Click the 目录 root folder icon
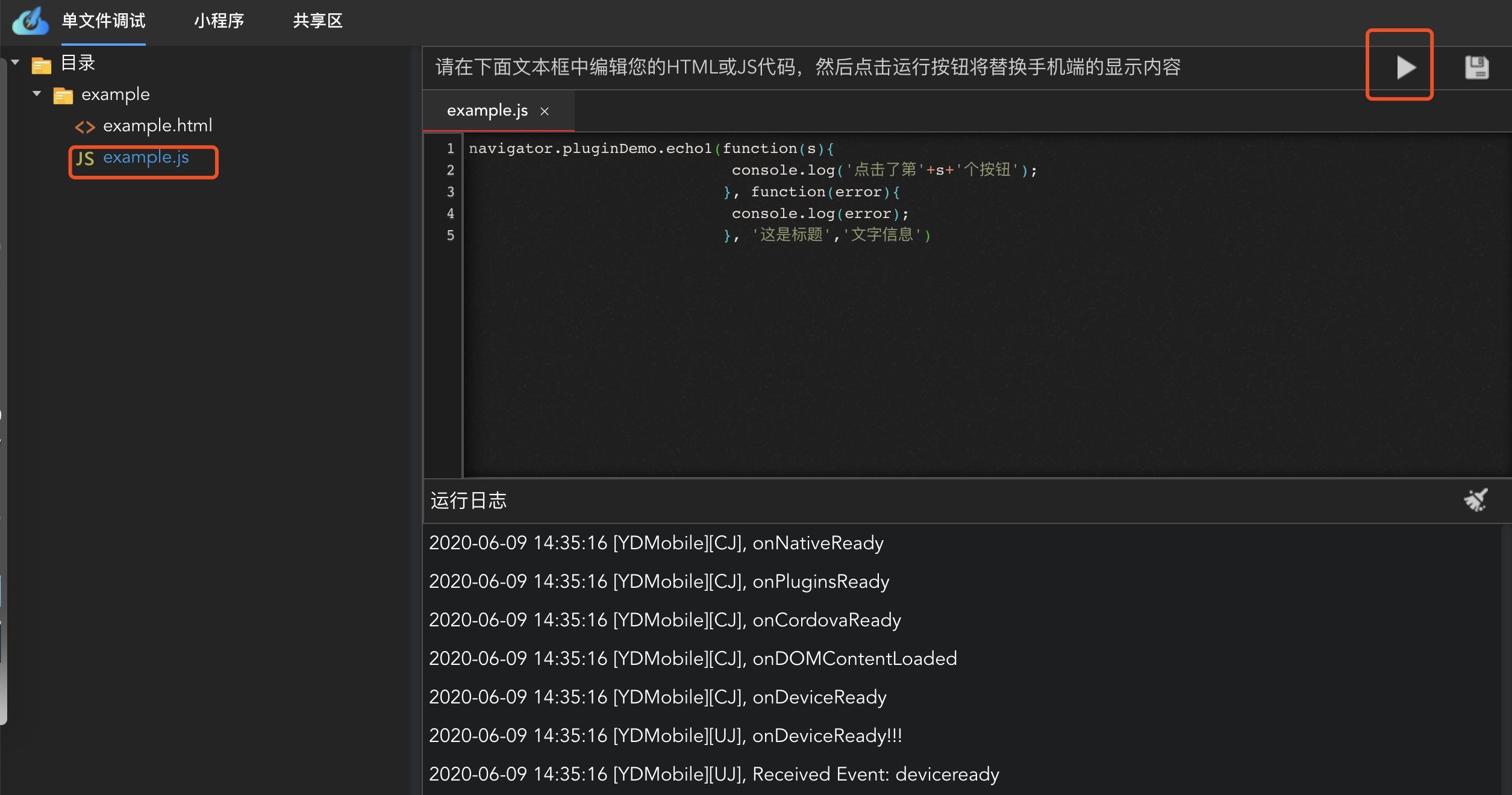The height and width of the screenshot is (795, 1512). [42, 64]
